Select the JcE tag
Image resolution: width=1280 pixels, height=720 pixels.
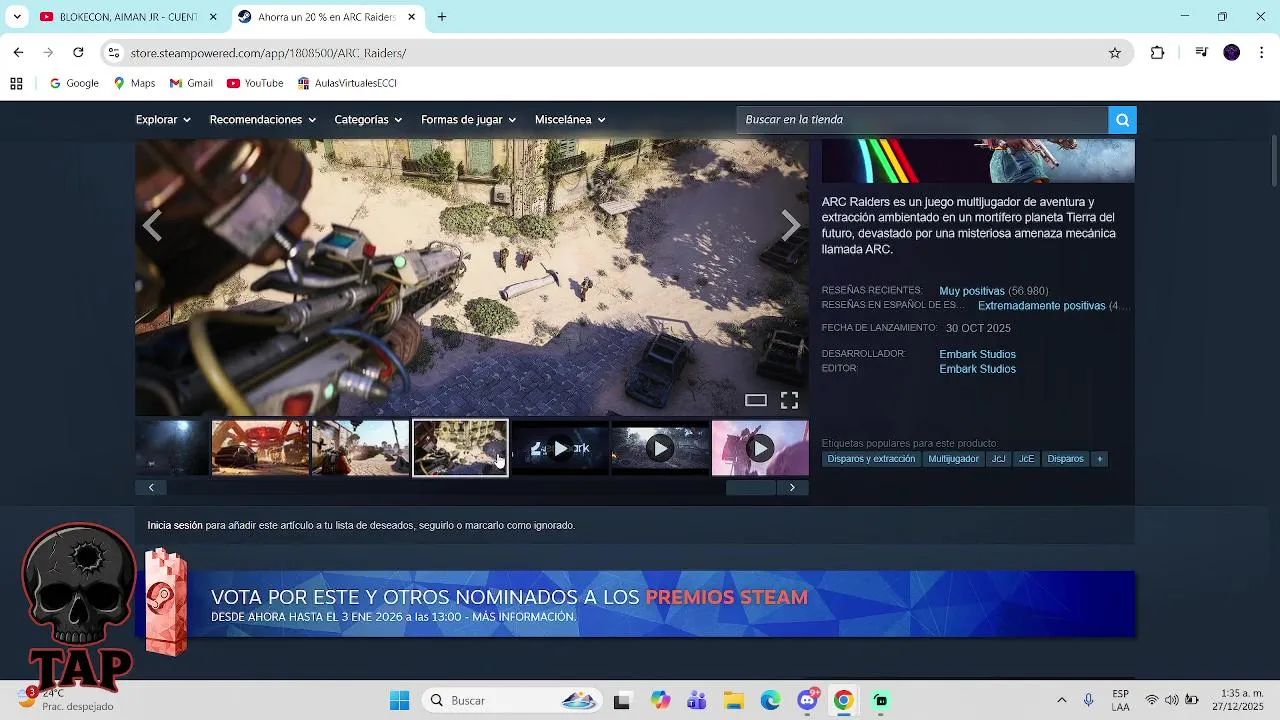click(x=1026, y=459)
